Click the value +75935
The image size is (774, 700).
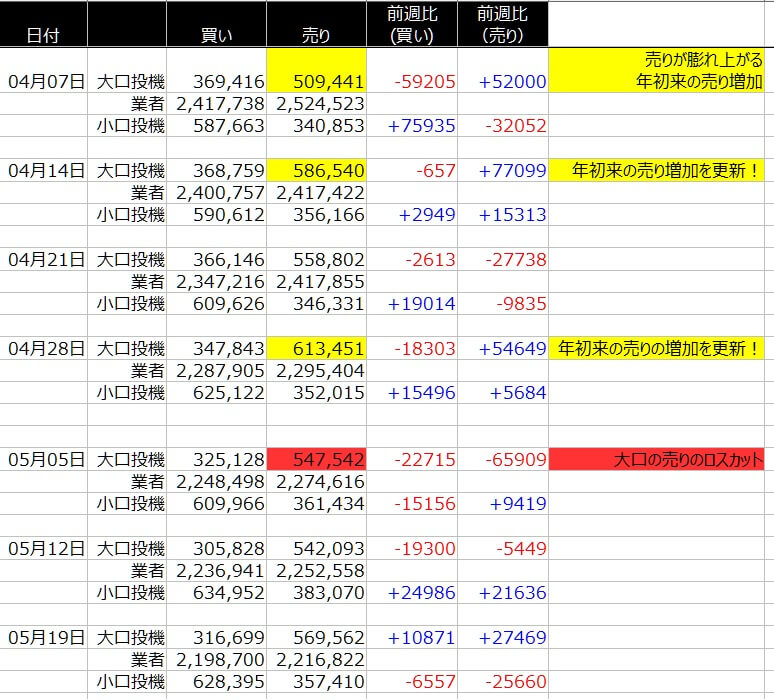(422, 126)
